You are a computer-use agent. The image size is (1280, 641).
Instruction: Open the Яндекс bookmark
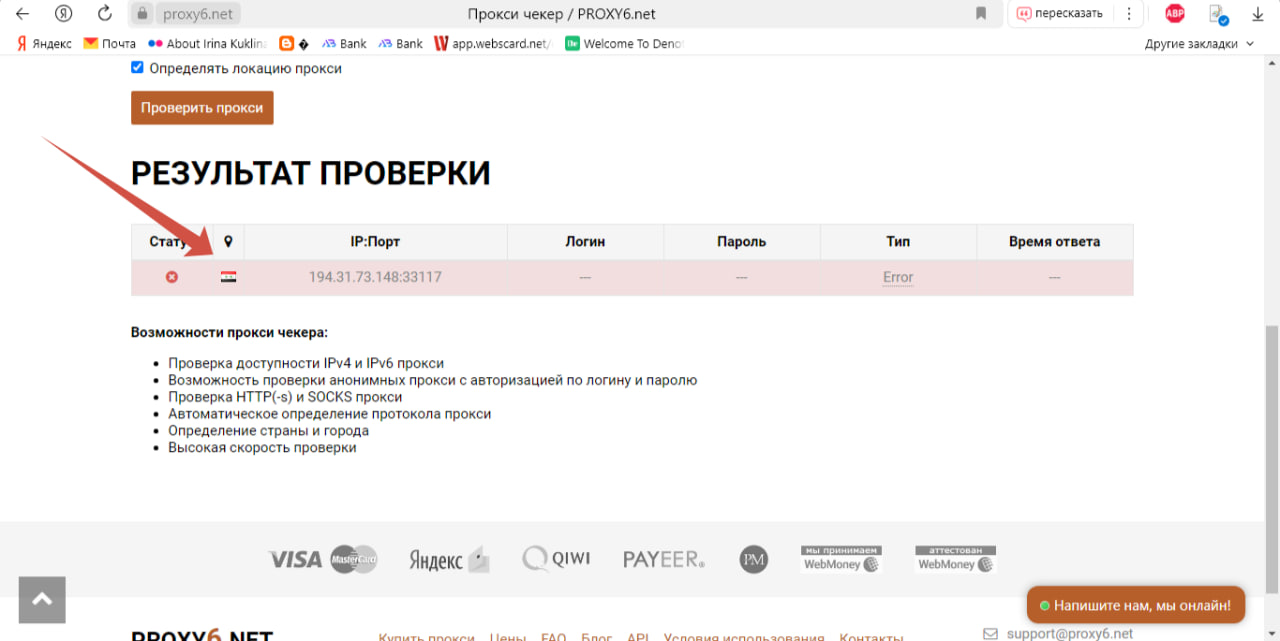pos(44,44)
